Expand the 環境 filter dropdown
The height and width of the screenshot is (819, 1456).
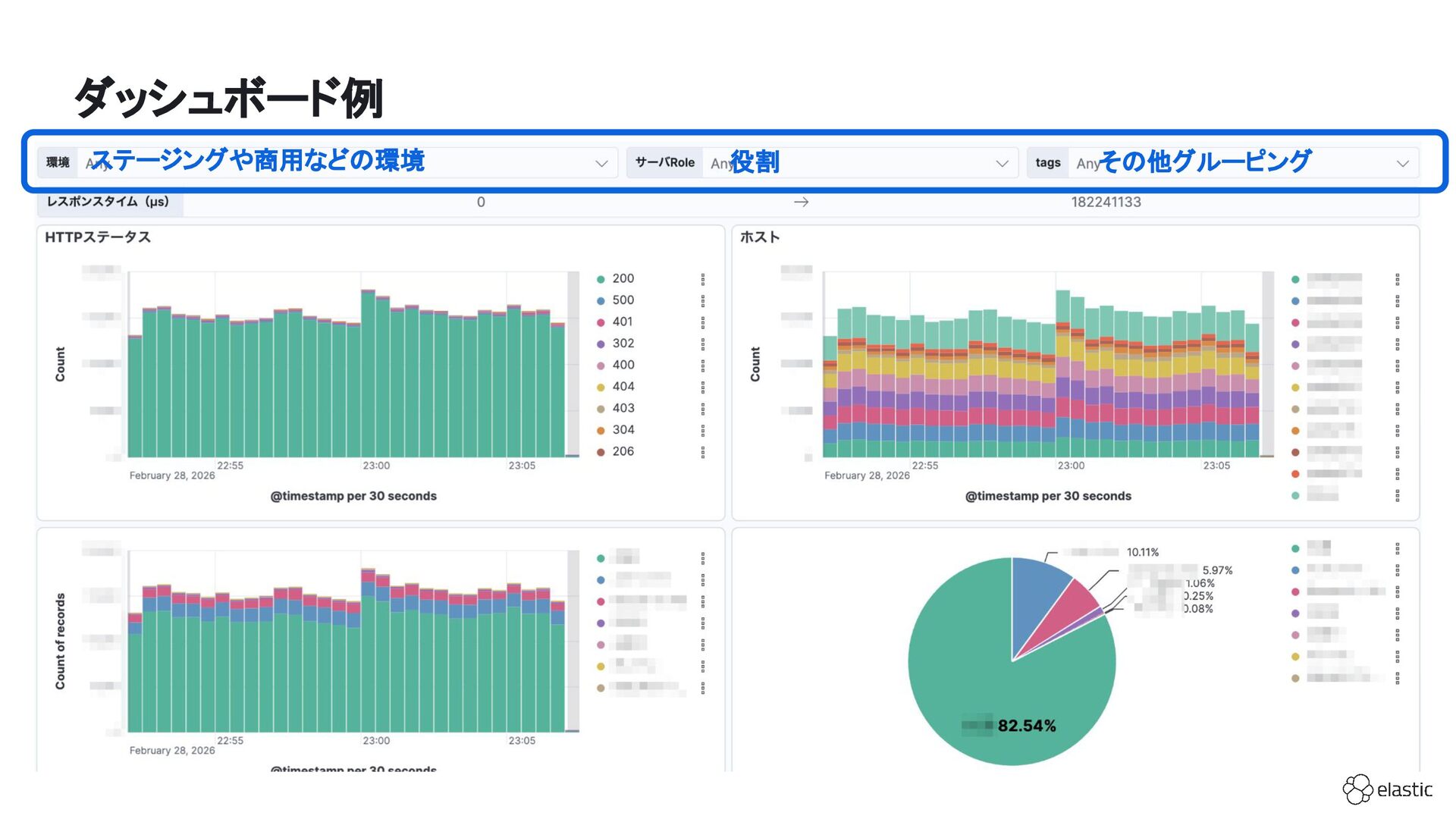point(601,163)
